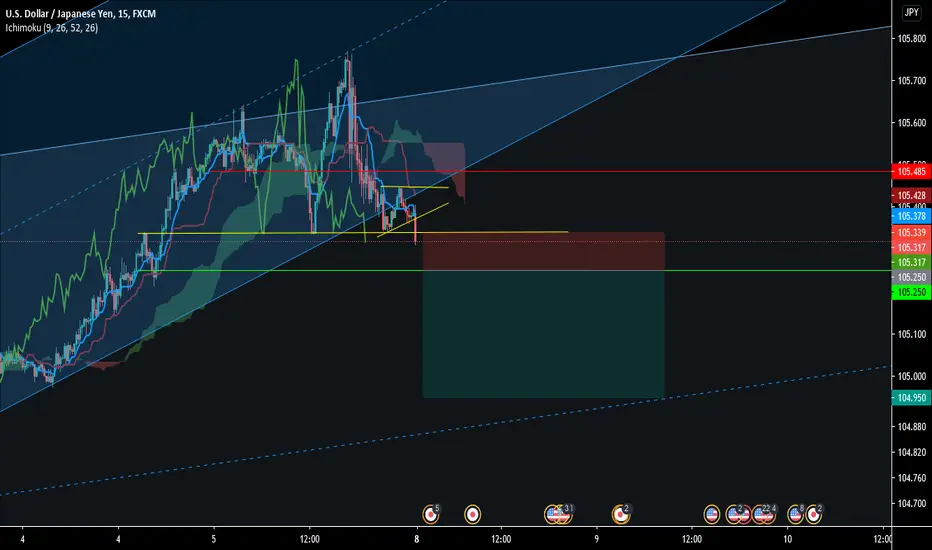Click the 104.880 price scale value
Screen dimensions: 932x550
click(x=912, y=427)
